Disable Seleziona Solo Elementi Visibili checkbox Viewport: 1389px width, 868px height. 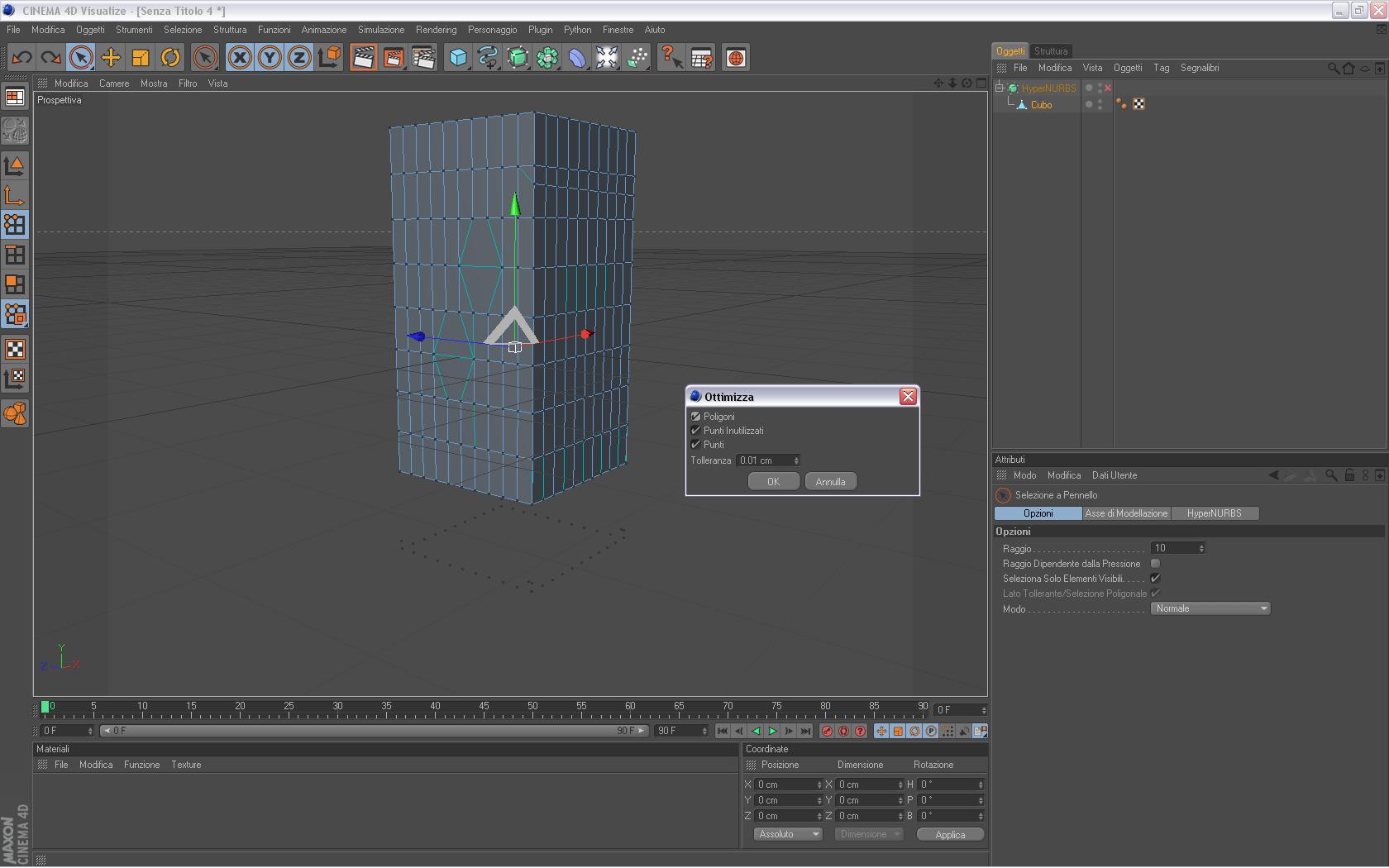[1155, 579]
